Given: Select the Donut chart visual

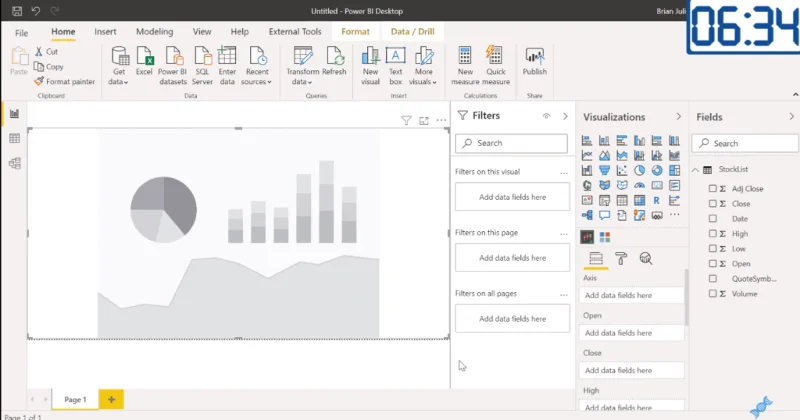Looking at the screenshot, I should pyautogui.click(x=657, y=170).
